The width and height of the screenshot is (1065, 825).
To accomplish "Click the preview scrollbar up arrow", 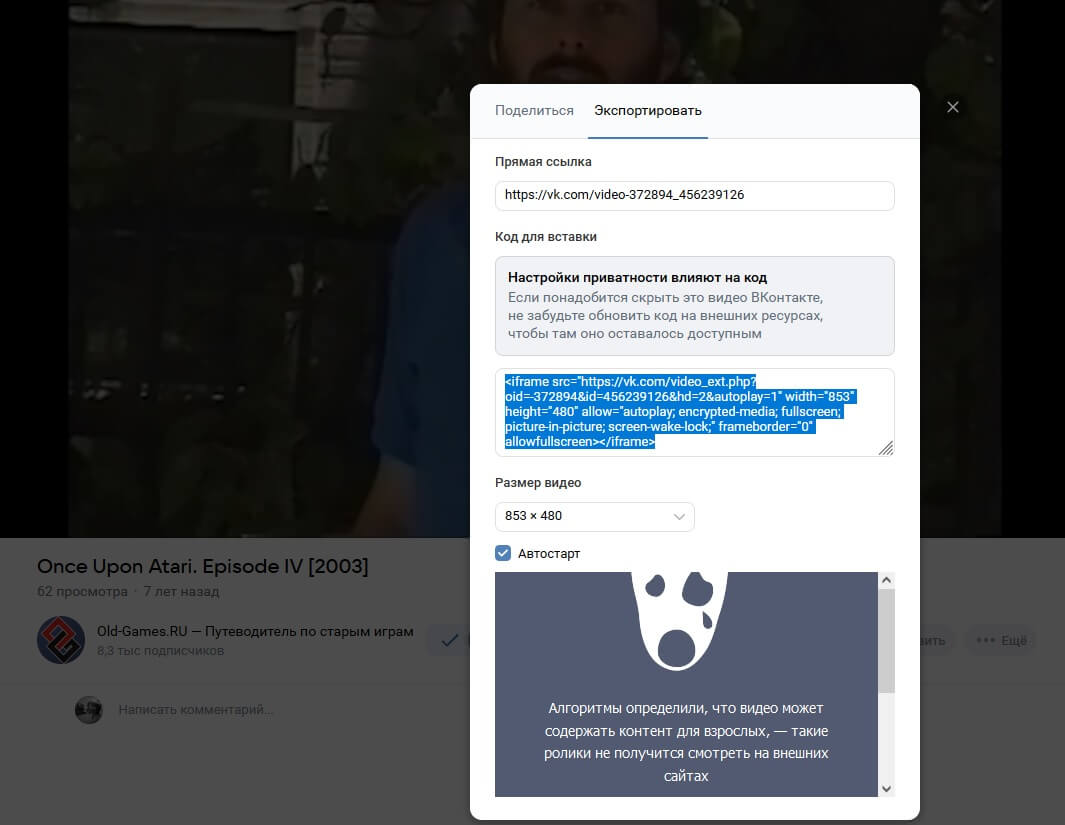I will [886, 580].
